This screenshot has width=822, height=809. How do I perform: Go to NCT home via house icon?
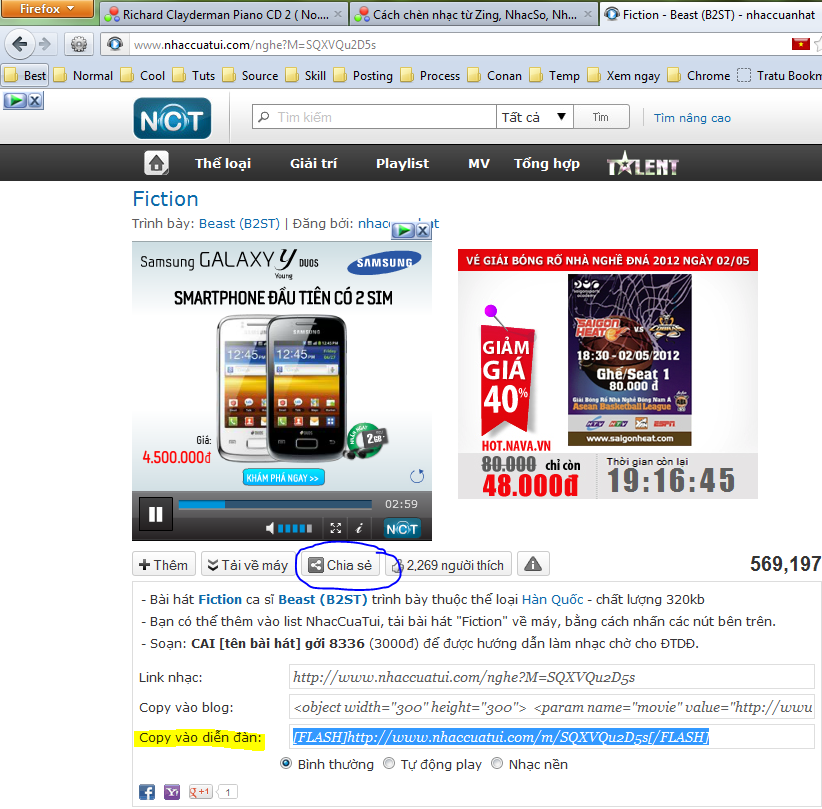click(156, 163)
